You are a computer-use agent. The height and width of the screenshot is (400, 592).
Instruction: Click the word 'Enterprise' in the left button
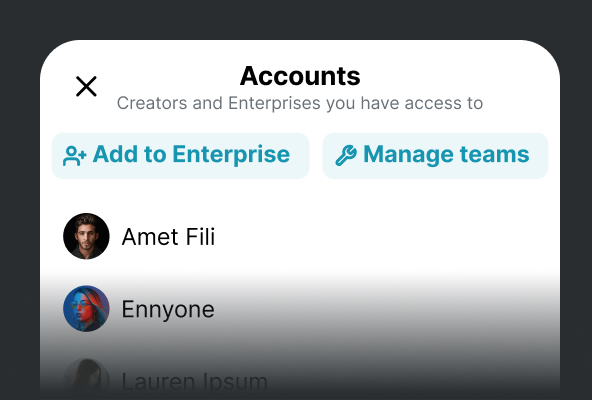tap(231, 155)
